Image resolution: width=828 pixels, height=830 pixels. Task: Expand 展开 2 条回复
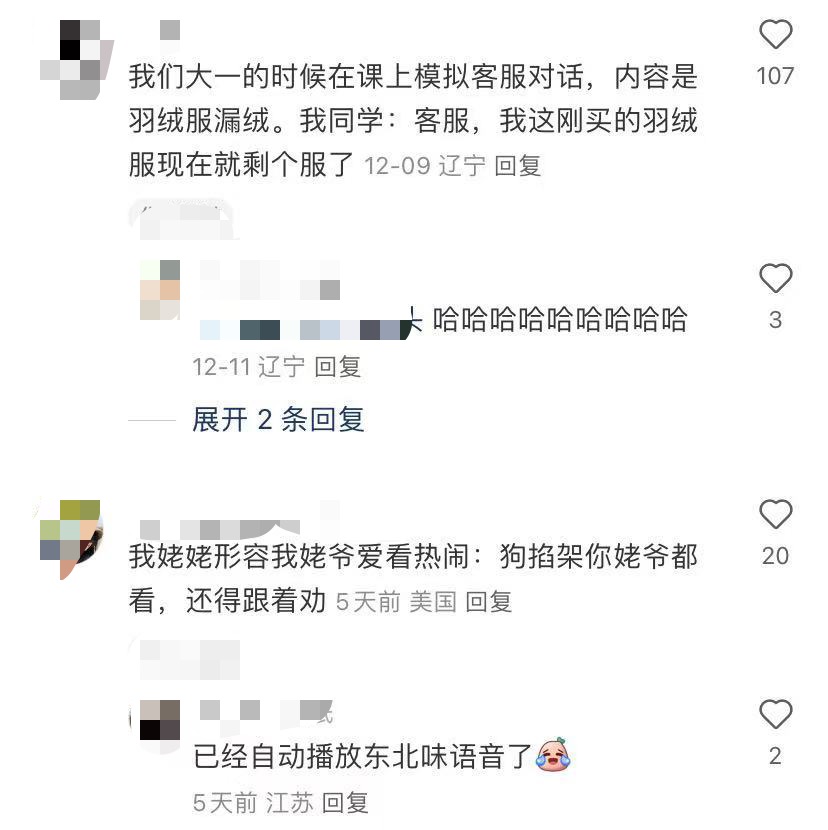(278, 420)
